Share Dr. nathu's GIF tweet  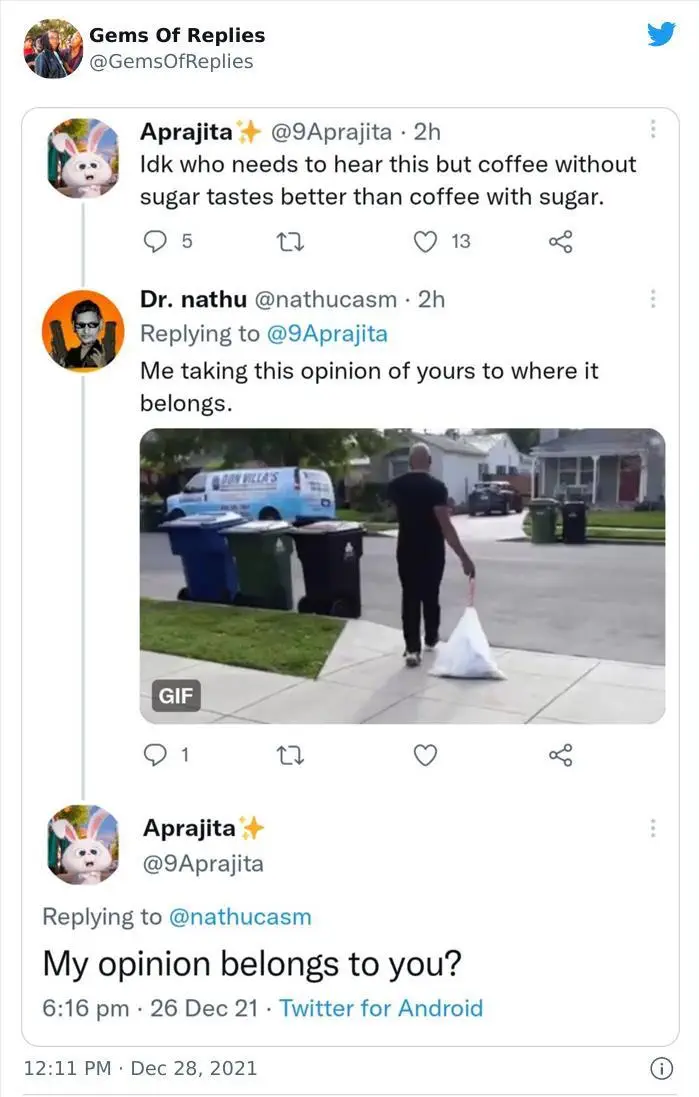(x=560, y=756)
